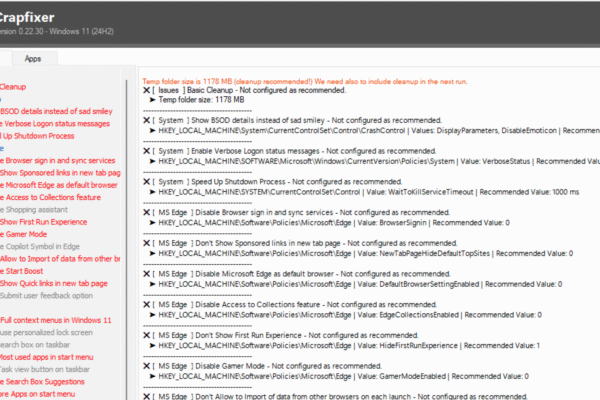Click 'Temp folder size: 1178 MB' detail line

197,100
